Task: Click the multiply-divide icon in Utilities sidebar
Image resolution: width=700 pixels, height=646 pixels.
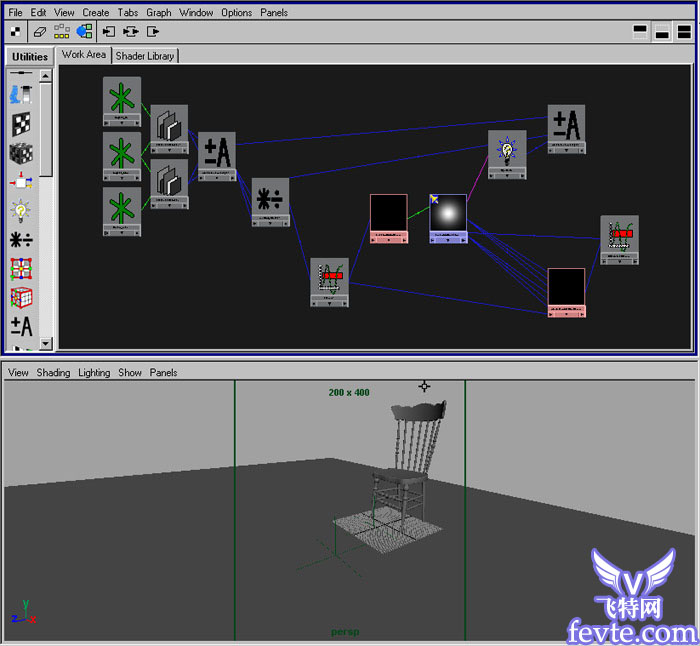Action: 20,240
